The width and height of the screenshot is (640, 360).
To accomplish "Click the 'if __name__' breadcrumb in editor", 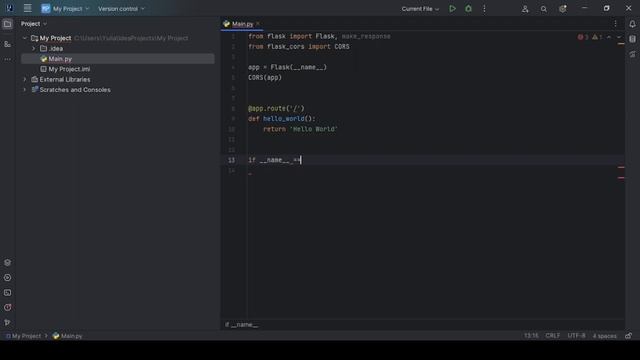I will (242, 324).
